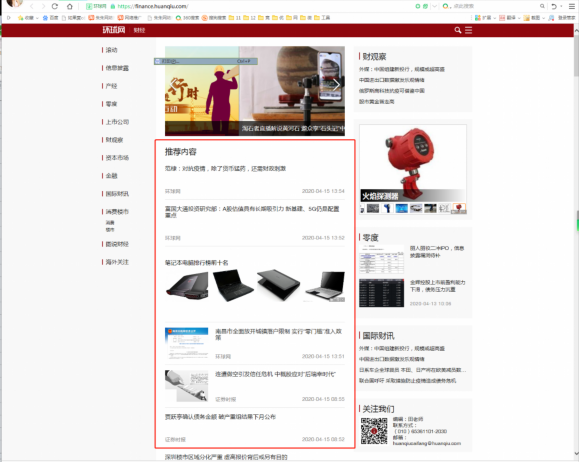The height and width of the screenshot is (462, 579).
Task: Click the browser forward arrow
Action: pyautogui.click(x=43, y=6)
